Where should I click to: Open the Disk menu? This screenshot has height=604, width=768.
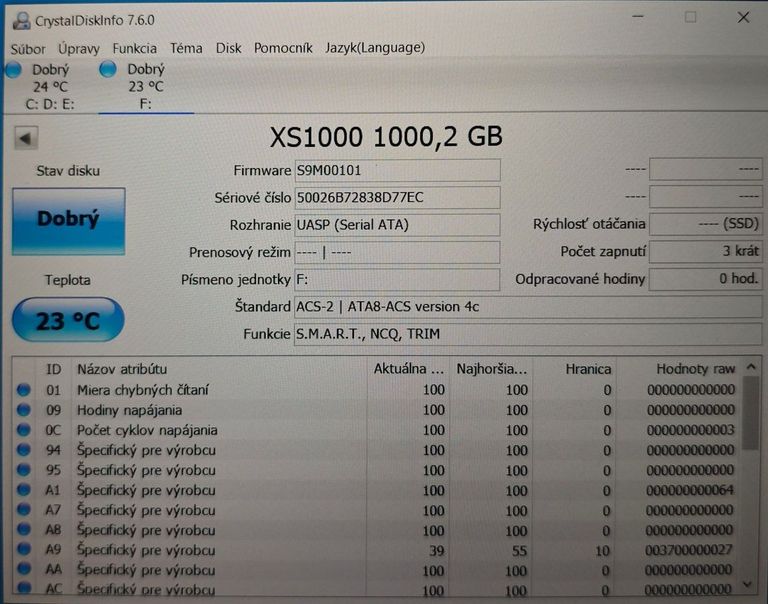tap(228, 48)
